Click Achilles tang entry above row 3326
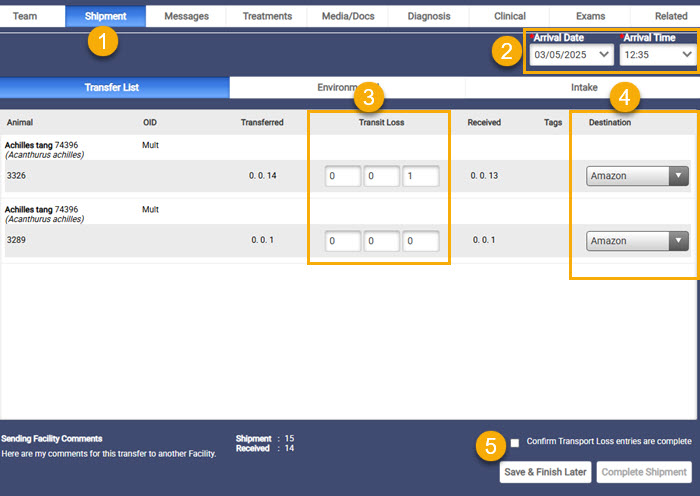The width and height of the screenshot is (700, 496). [44, 150]
